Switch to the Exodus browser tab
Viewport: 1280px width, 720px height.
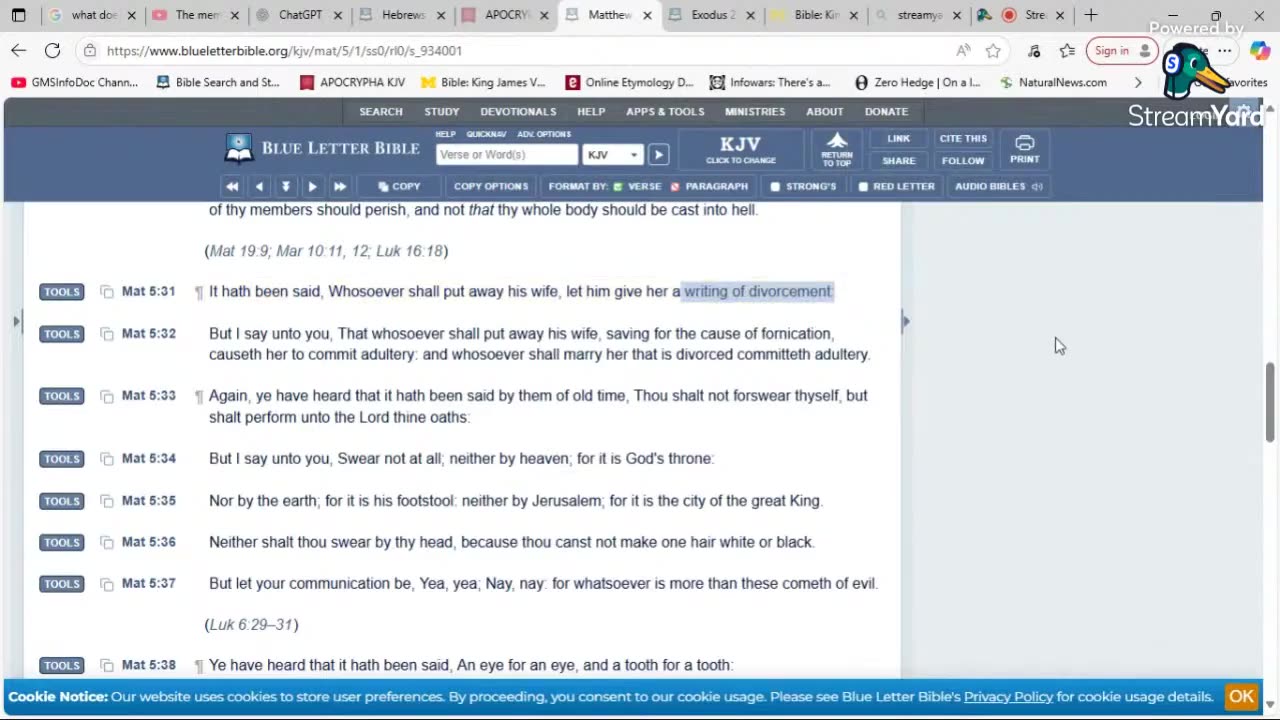click(x=710, y=15)
